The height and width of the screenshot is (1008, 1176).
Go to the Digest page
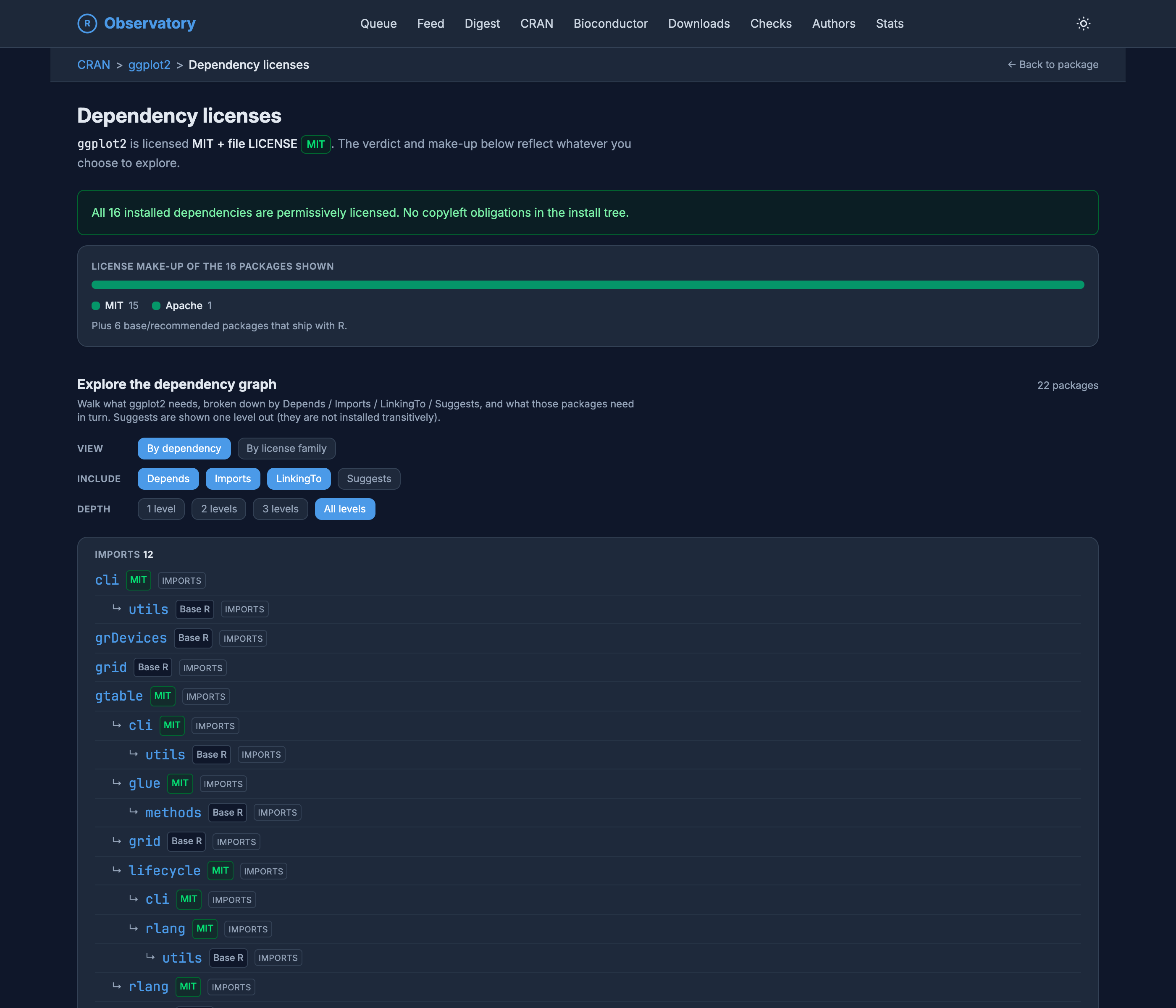pos(482,23)
